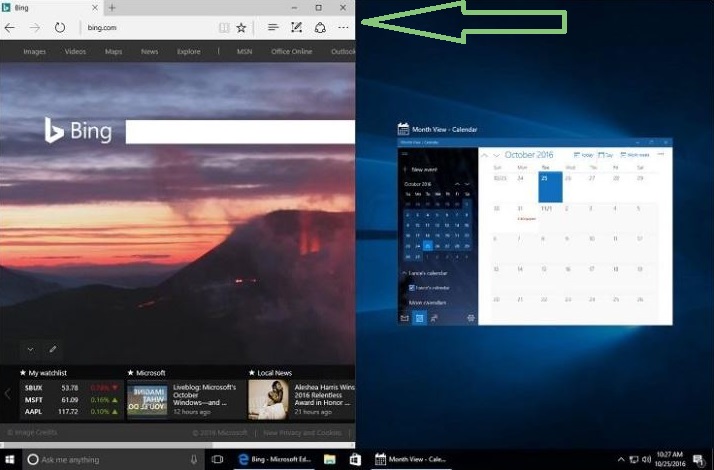Share the page via Edge share icon
Image resolution: width=714 pixels, height=470 pixels.
(320, 28)
